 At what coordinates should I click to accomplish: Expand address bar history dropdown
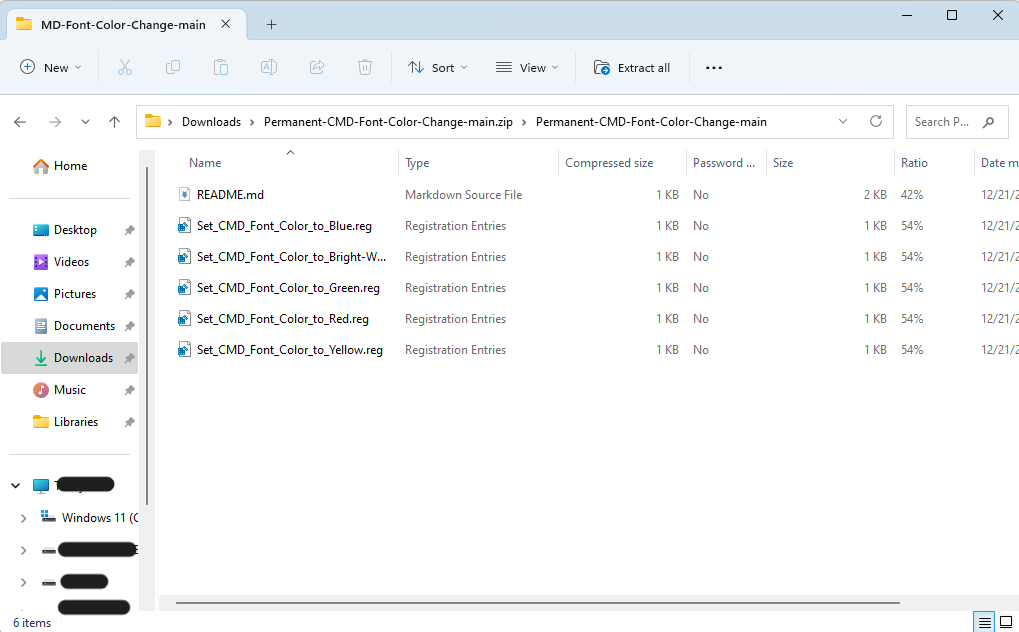(x=843, y=122)
